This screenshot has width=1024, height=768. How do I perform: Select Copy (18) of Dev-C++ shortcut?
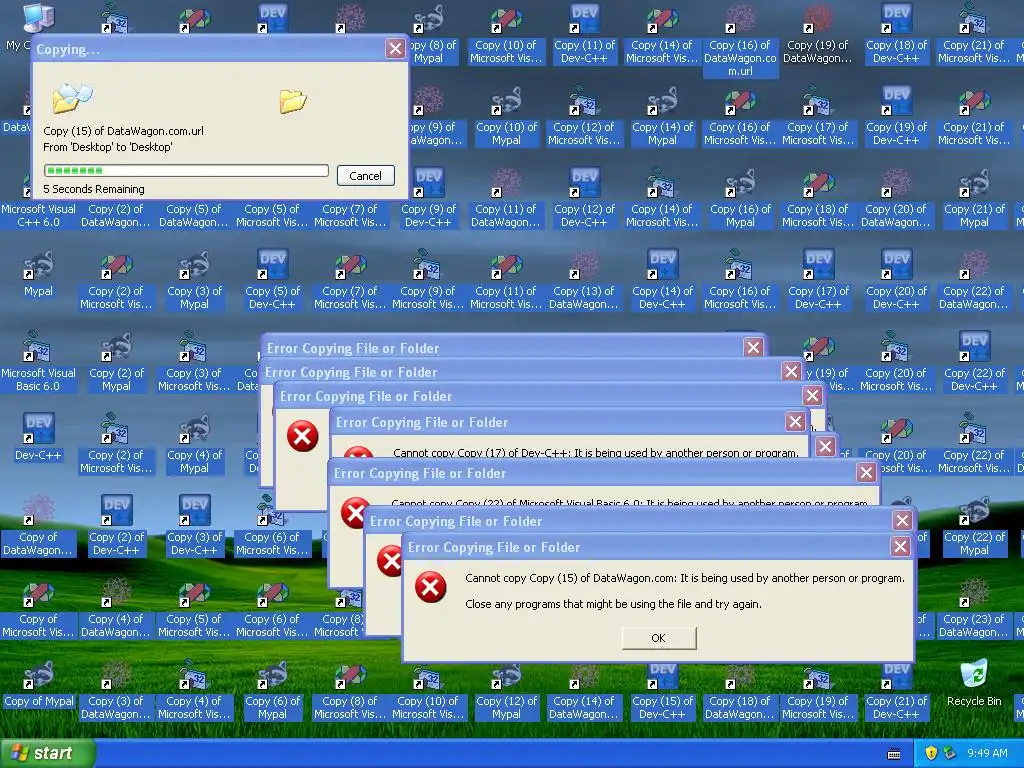coord(896,35)
